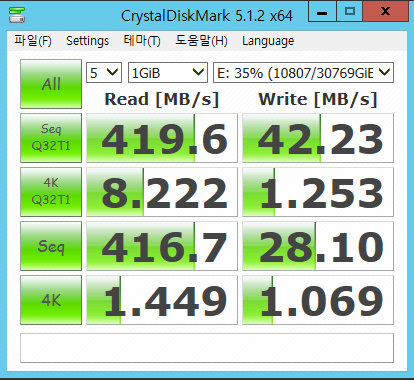Select the 416.7 Seq read result

[x=162, y=246]
